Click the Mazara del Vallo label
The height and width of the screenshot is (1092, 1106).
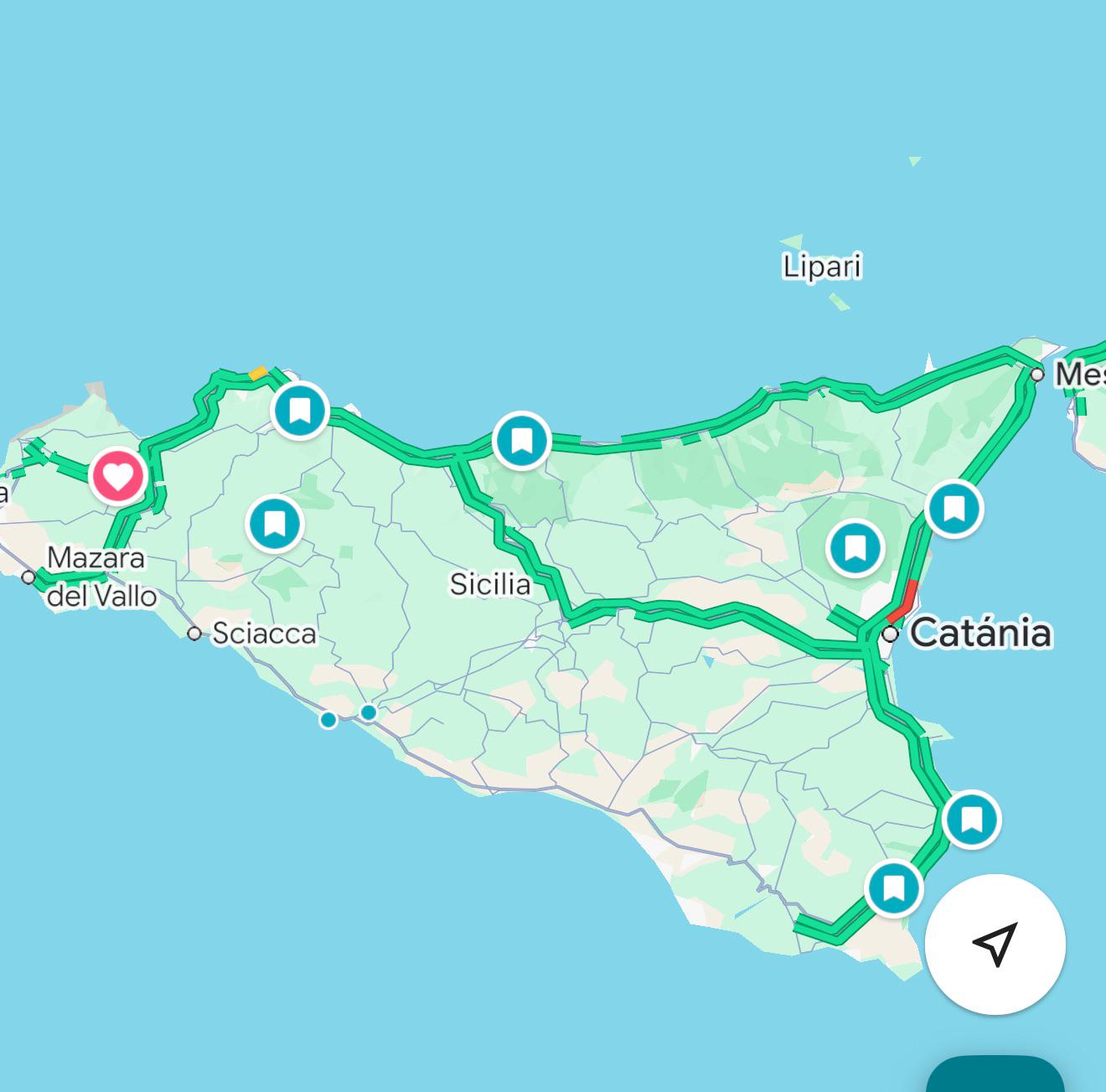[x=101, y=577]
